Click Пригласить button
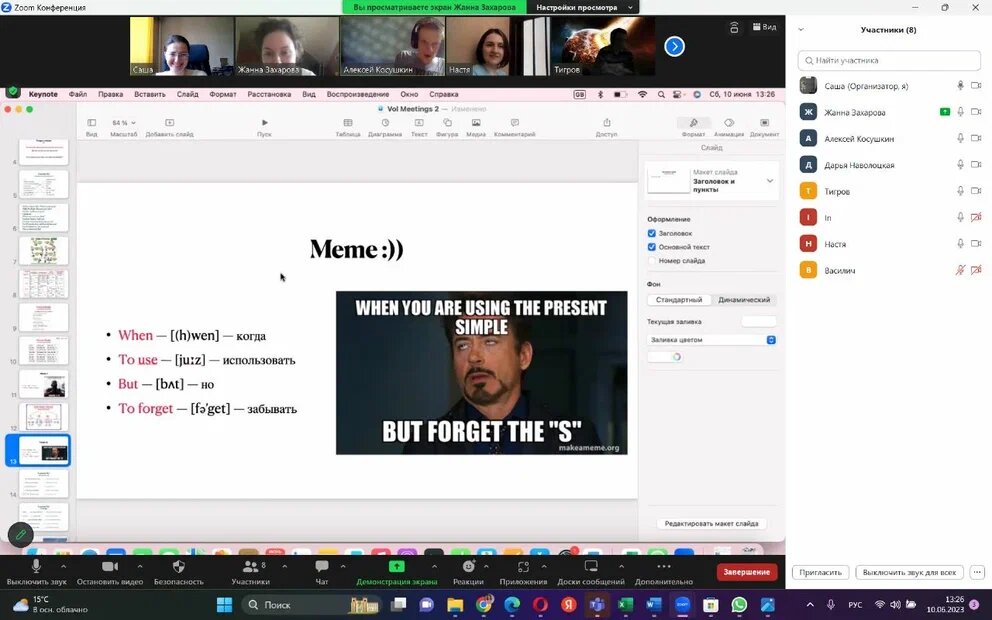Image resolution: width=992 pixels, height=620 pixels. (820, 572)
